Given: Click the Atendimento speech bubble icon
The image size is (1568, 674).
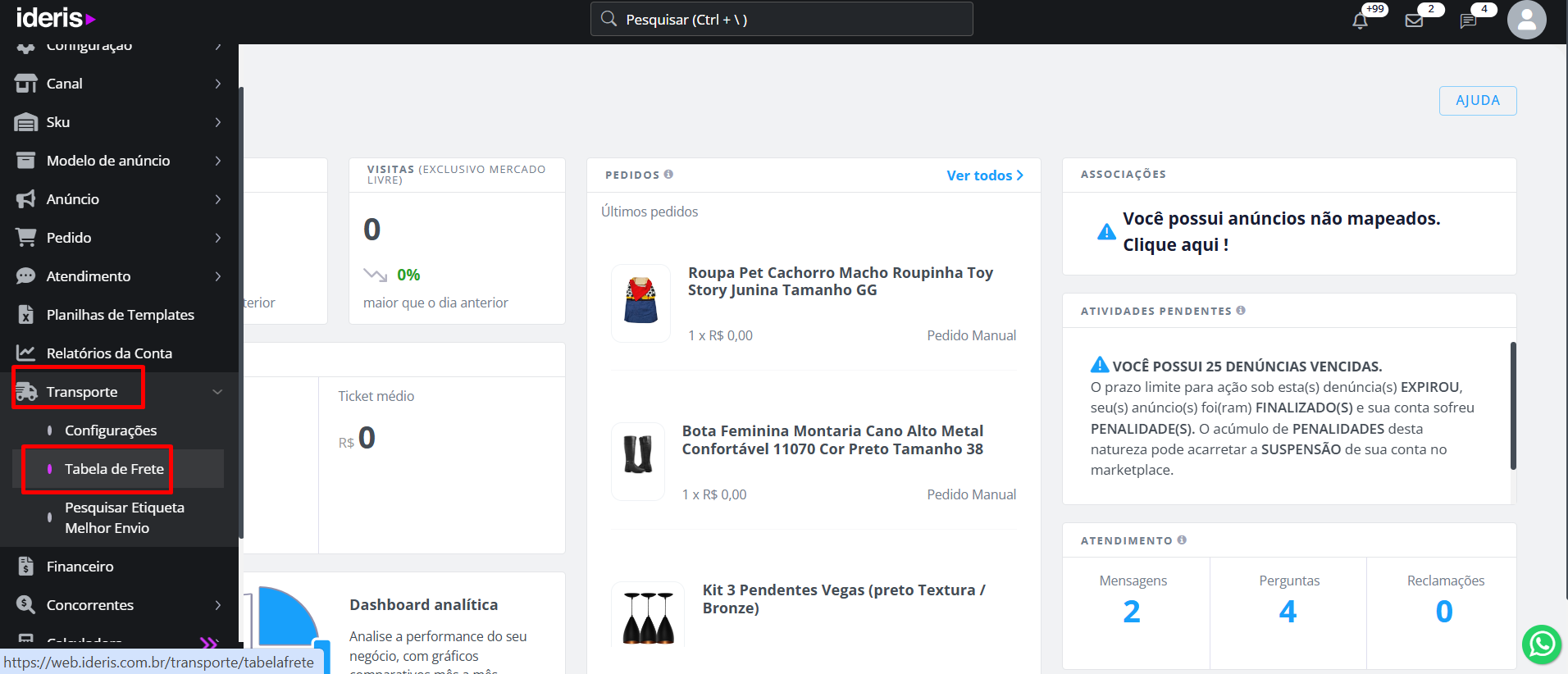Looking at the screenshot, I should tap(26, 276).
